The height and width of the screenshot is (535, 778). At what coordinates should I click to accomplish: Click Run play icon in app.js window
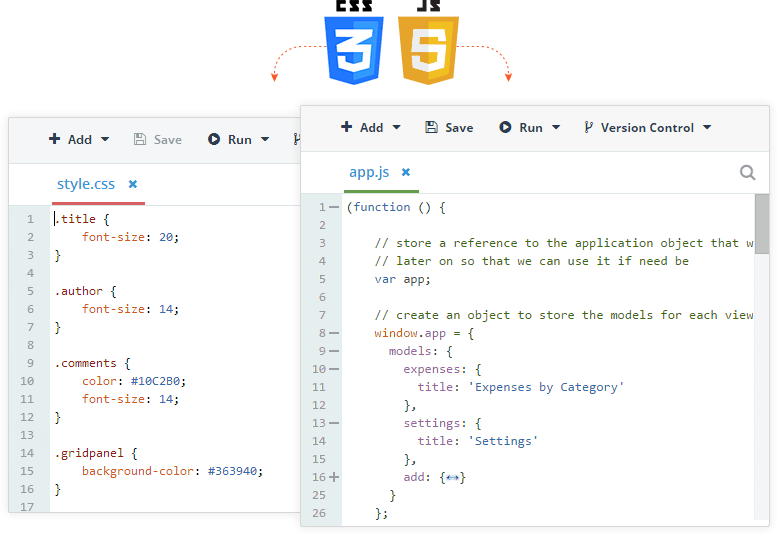click(x=505, y=128)
